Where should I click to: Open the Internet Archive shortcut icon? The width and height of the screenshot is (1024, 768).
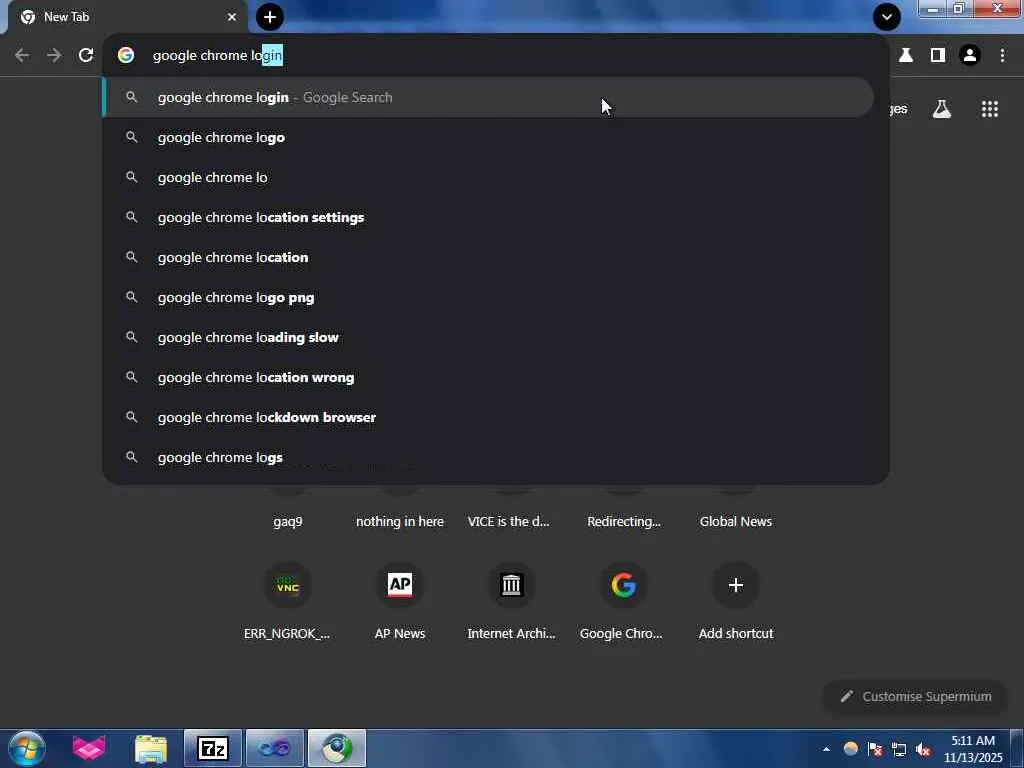511,585
